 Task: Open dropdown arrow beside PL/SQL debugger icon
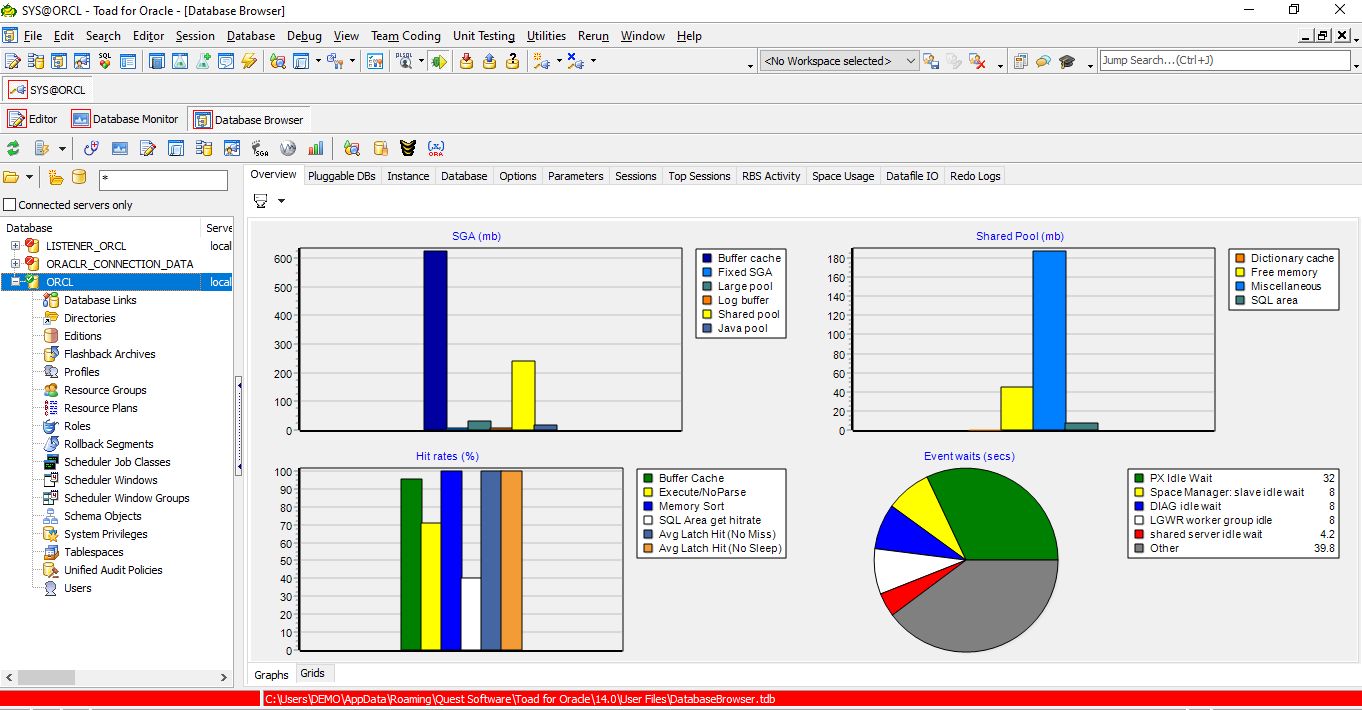click(422, 61)
